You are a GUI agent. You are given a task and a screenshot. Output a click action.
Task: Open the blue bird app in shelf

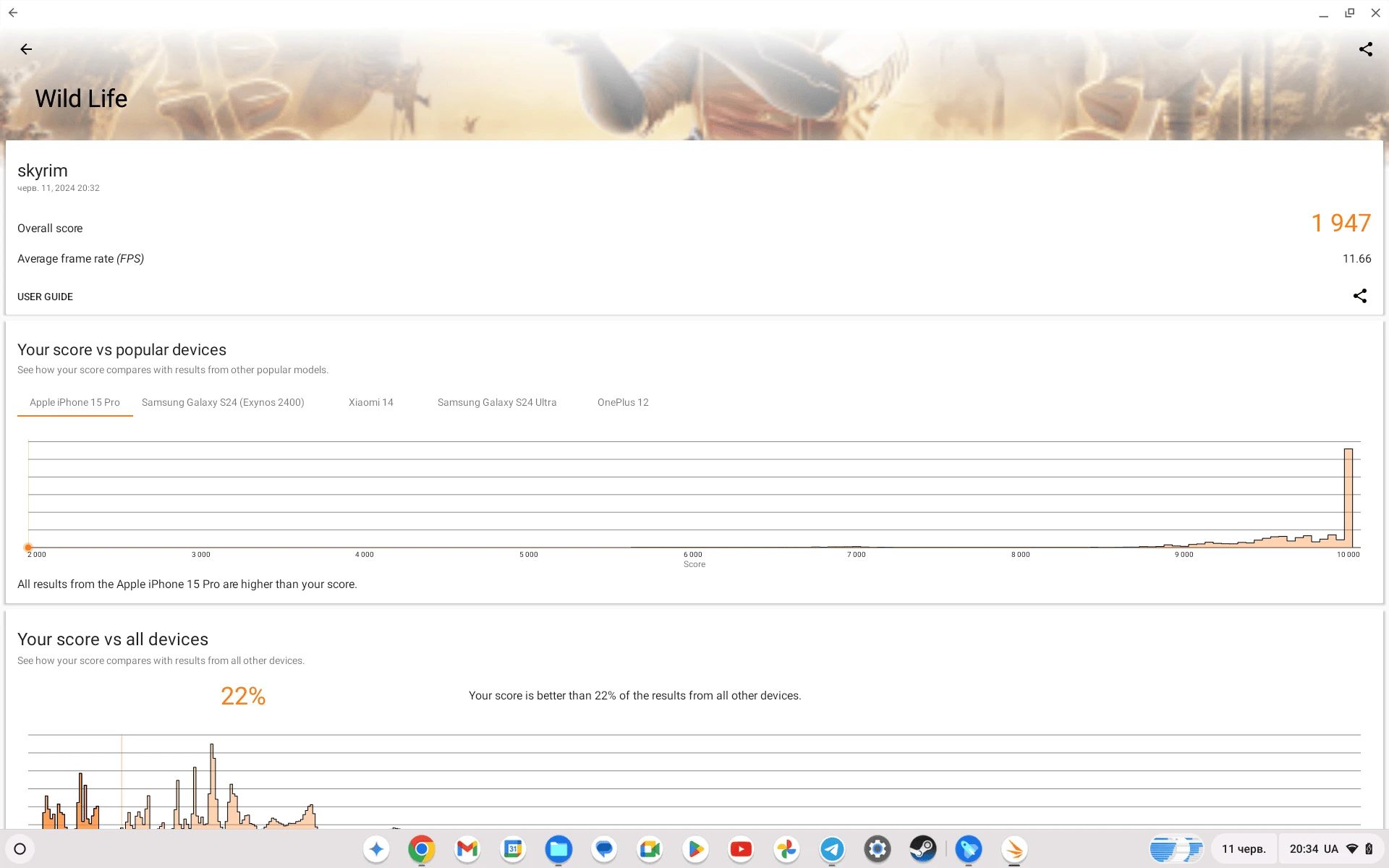[969, 849]
